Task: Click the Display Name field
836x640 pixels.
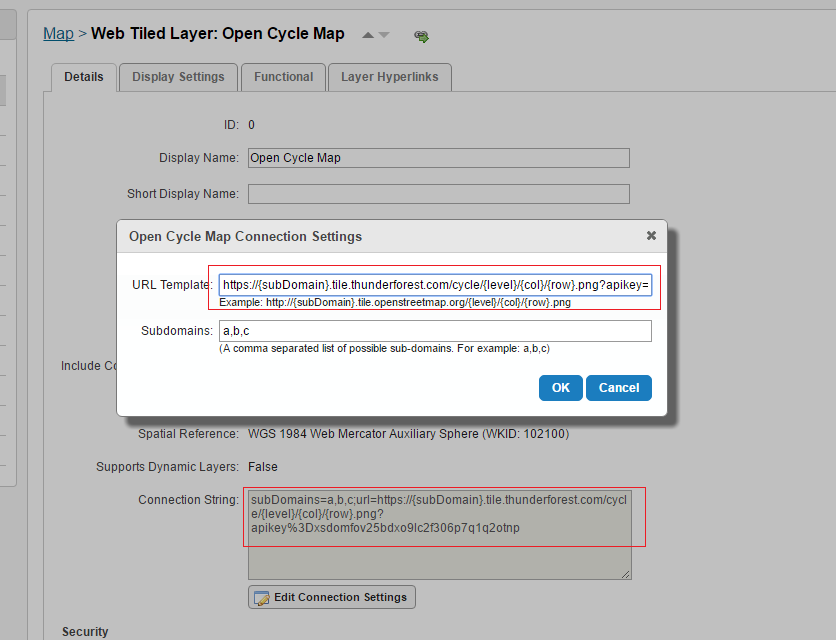Action: pyautogui.click(x=439, y=158)
